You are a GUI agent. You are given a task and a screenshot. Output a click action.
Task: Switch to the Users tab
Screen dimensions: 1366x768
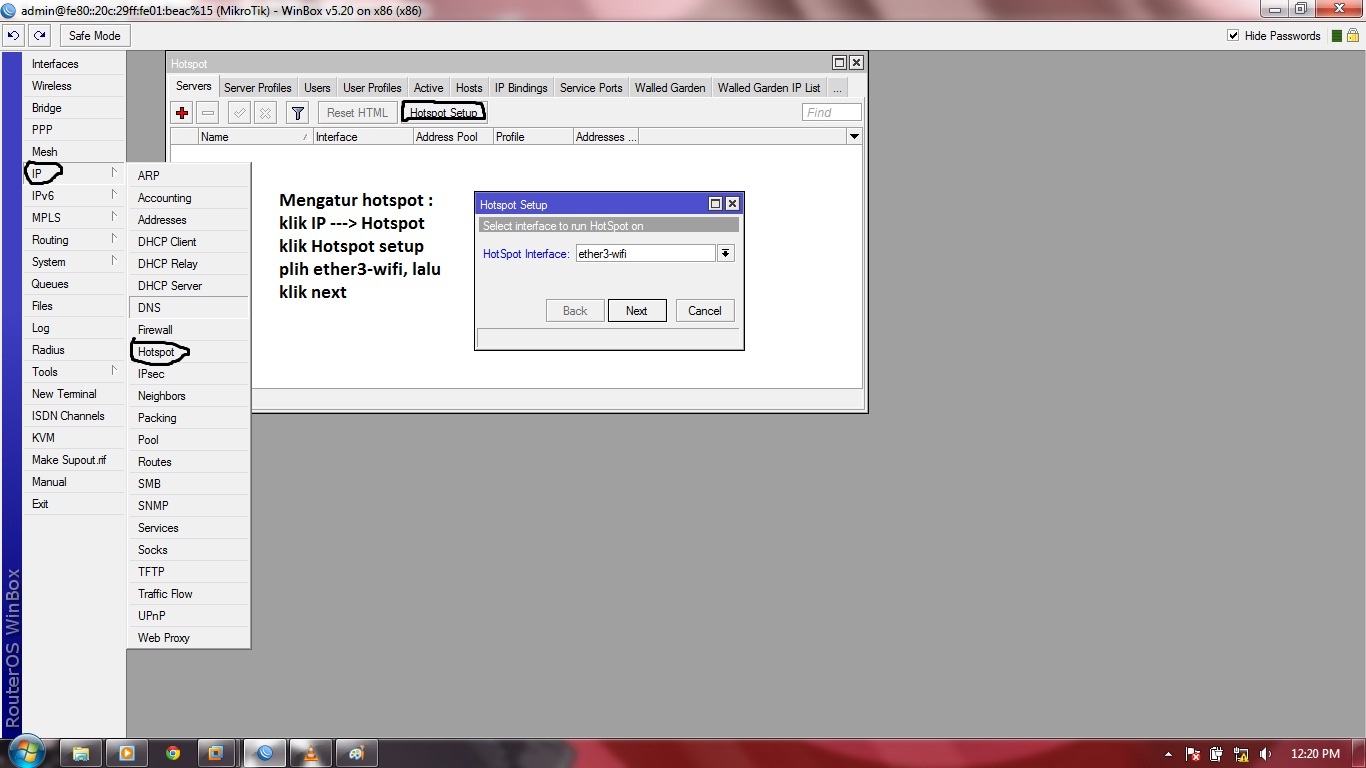point(317,88)
